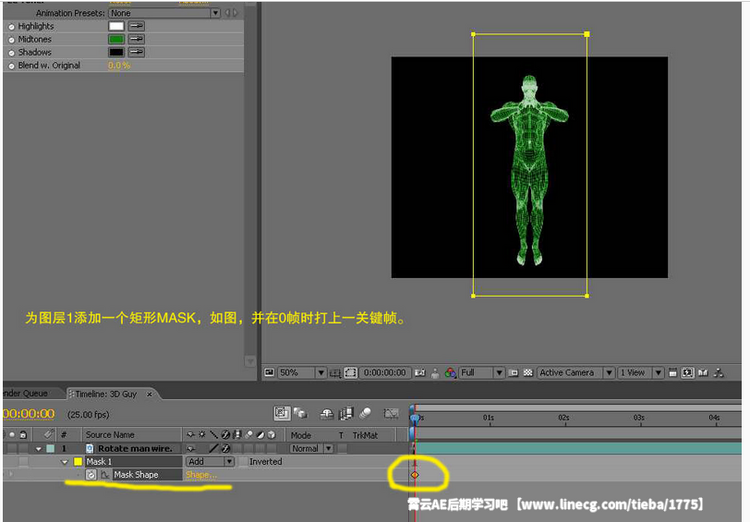Open the Shadows black color swatch
Viewport: 750px width, 522px height.
click(x=116, y=52)
